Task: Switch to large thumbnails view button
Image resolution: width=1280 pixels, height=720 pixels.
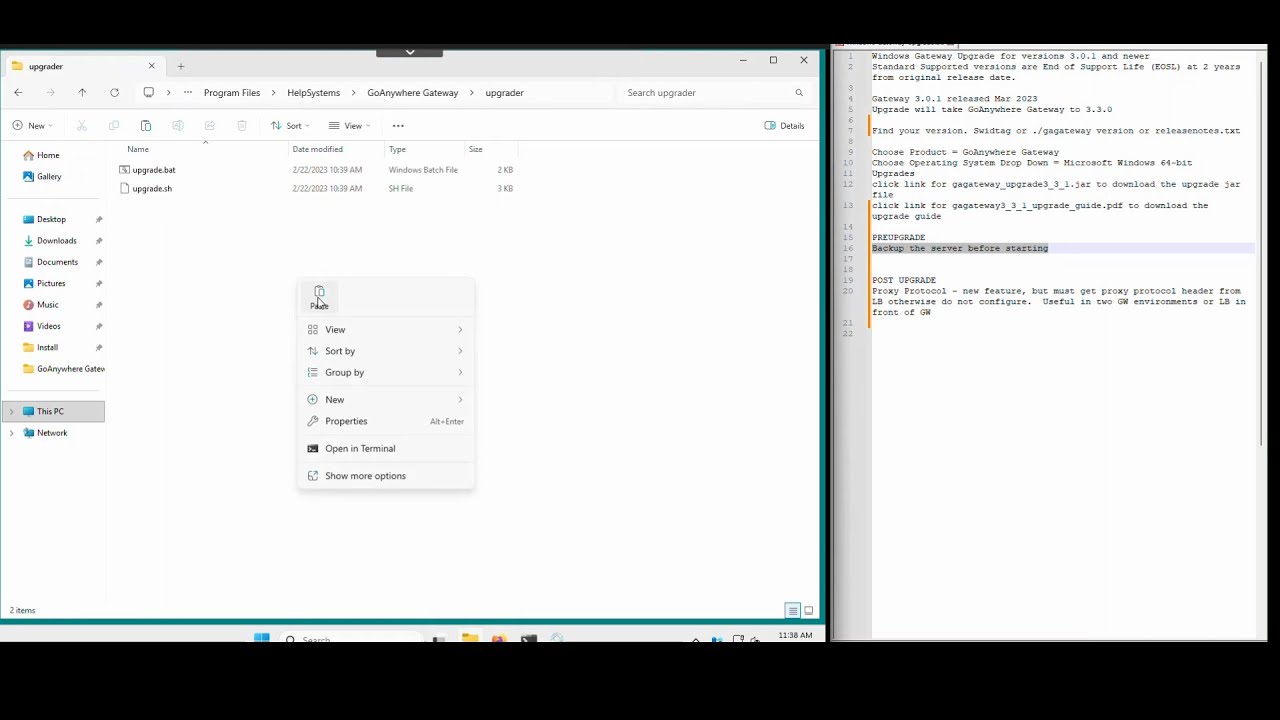Action: (808, 611)
